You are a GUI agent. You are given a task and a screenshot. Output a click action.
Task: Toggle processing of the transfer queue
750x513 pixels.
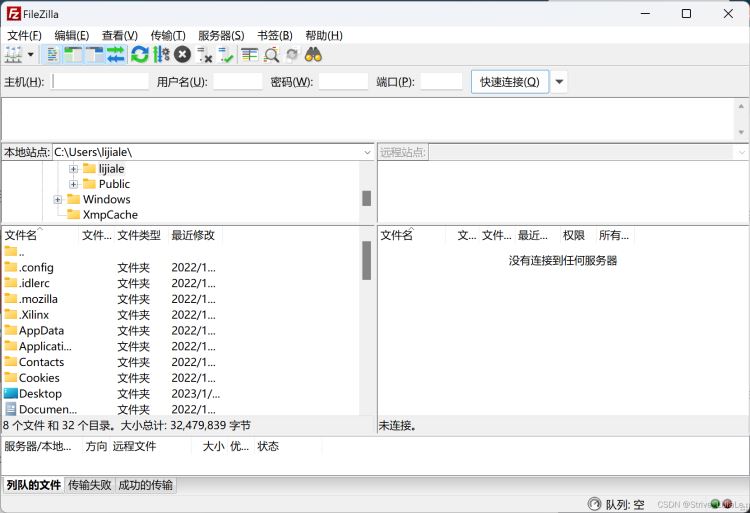[161, 55]
